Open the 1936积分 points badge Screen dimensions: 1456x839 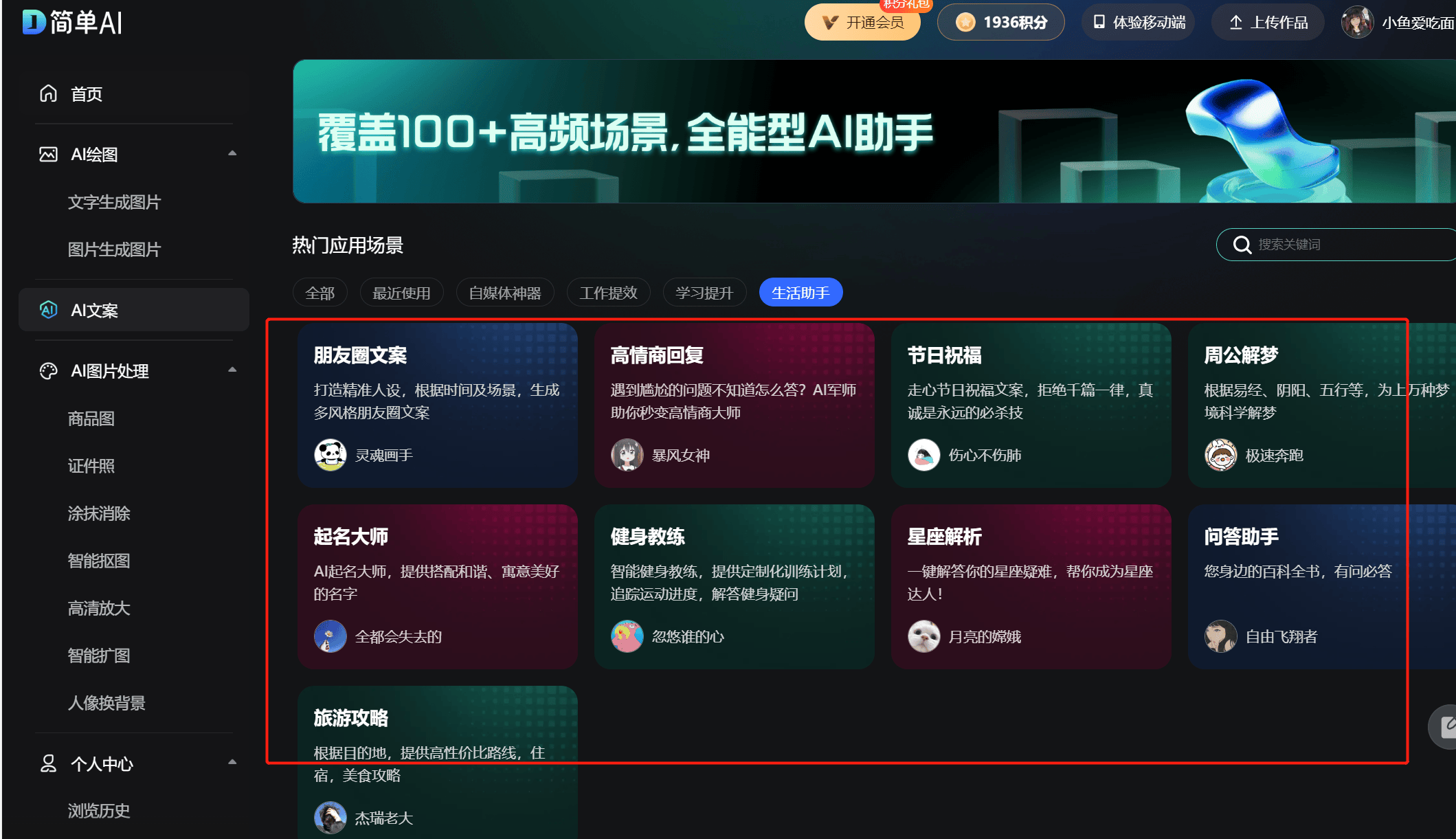[x=1001, y=23]
